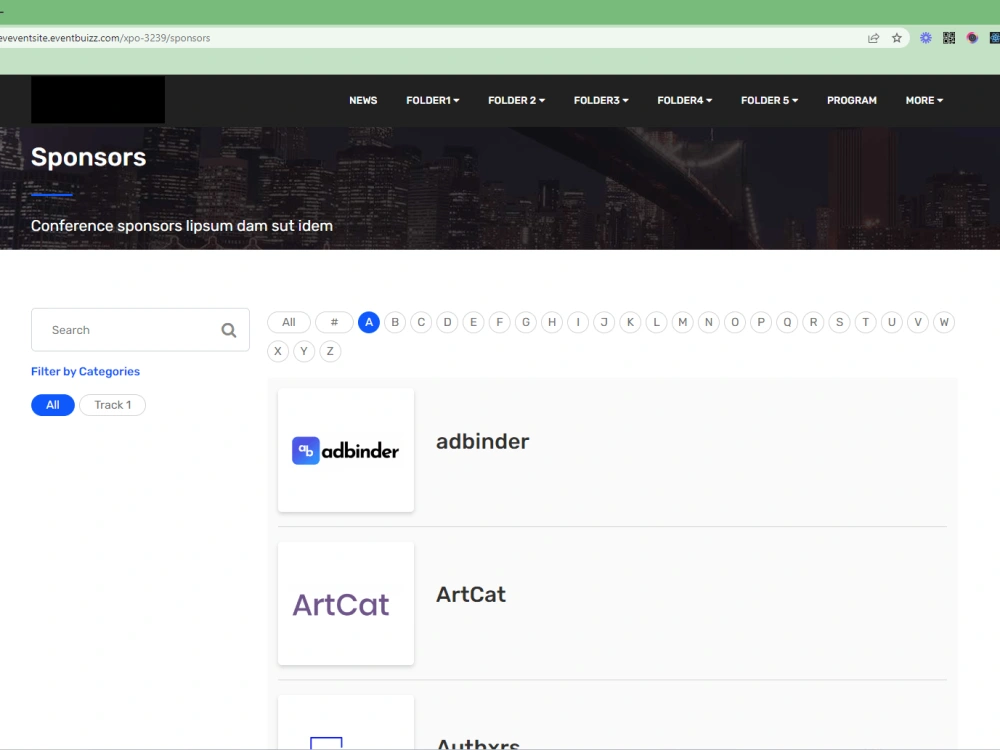Open the NEWS menu item

[363, 100]
